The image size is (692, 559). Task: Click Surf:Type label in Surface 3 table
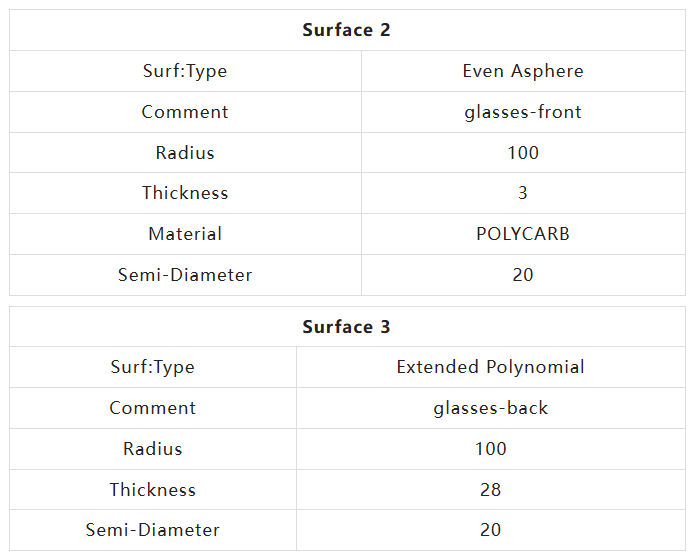click(x=153, y=367)
